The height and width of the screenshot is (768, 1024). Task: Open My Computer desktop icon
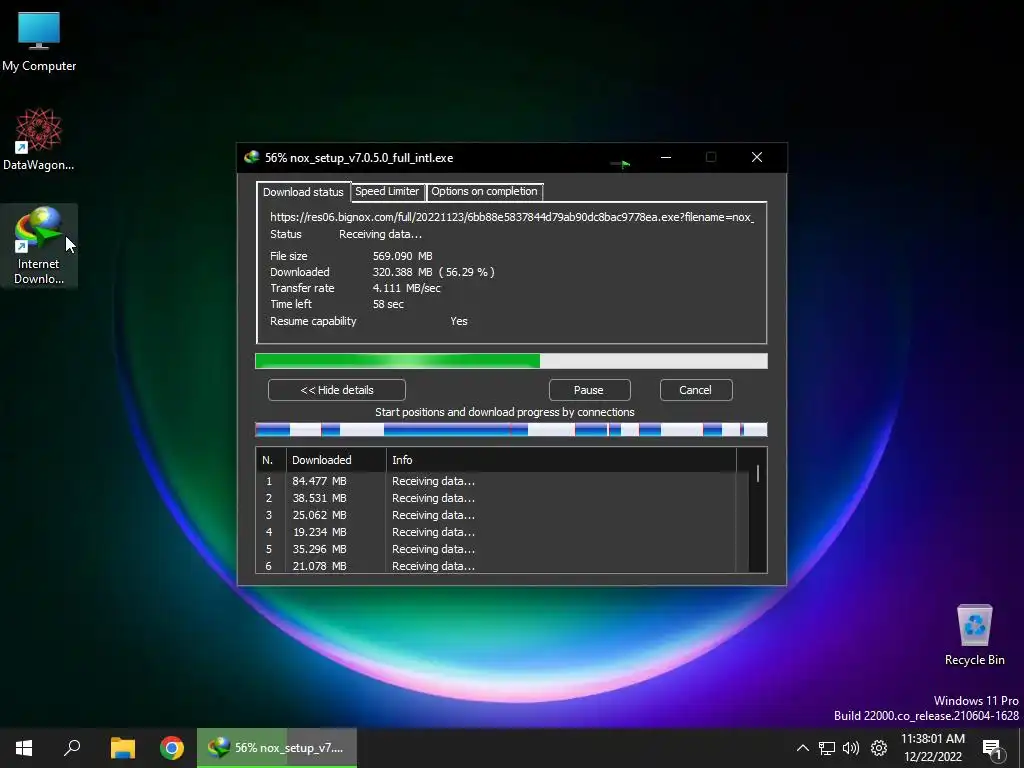[x=39, y=42]
